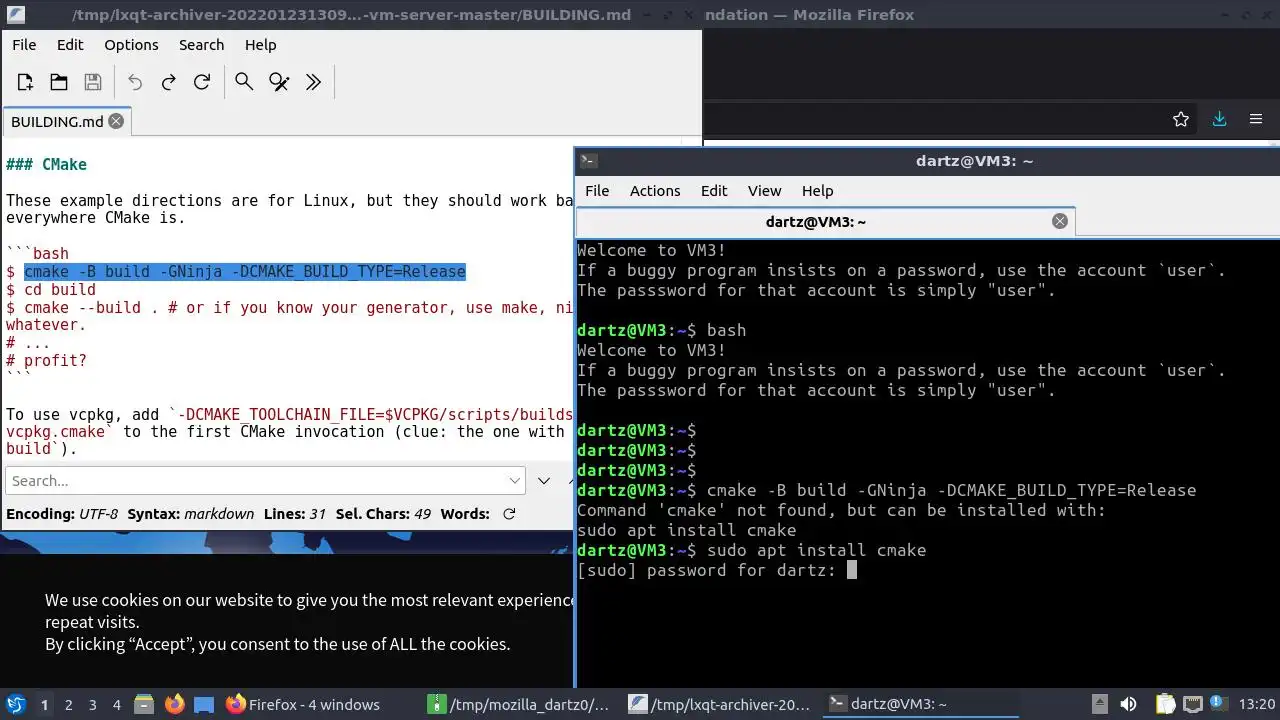Switch to virtual desktop 3
This screenshot has width=1280, height=720.
point(92,704)
